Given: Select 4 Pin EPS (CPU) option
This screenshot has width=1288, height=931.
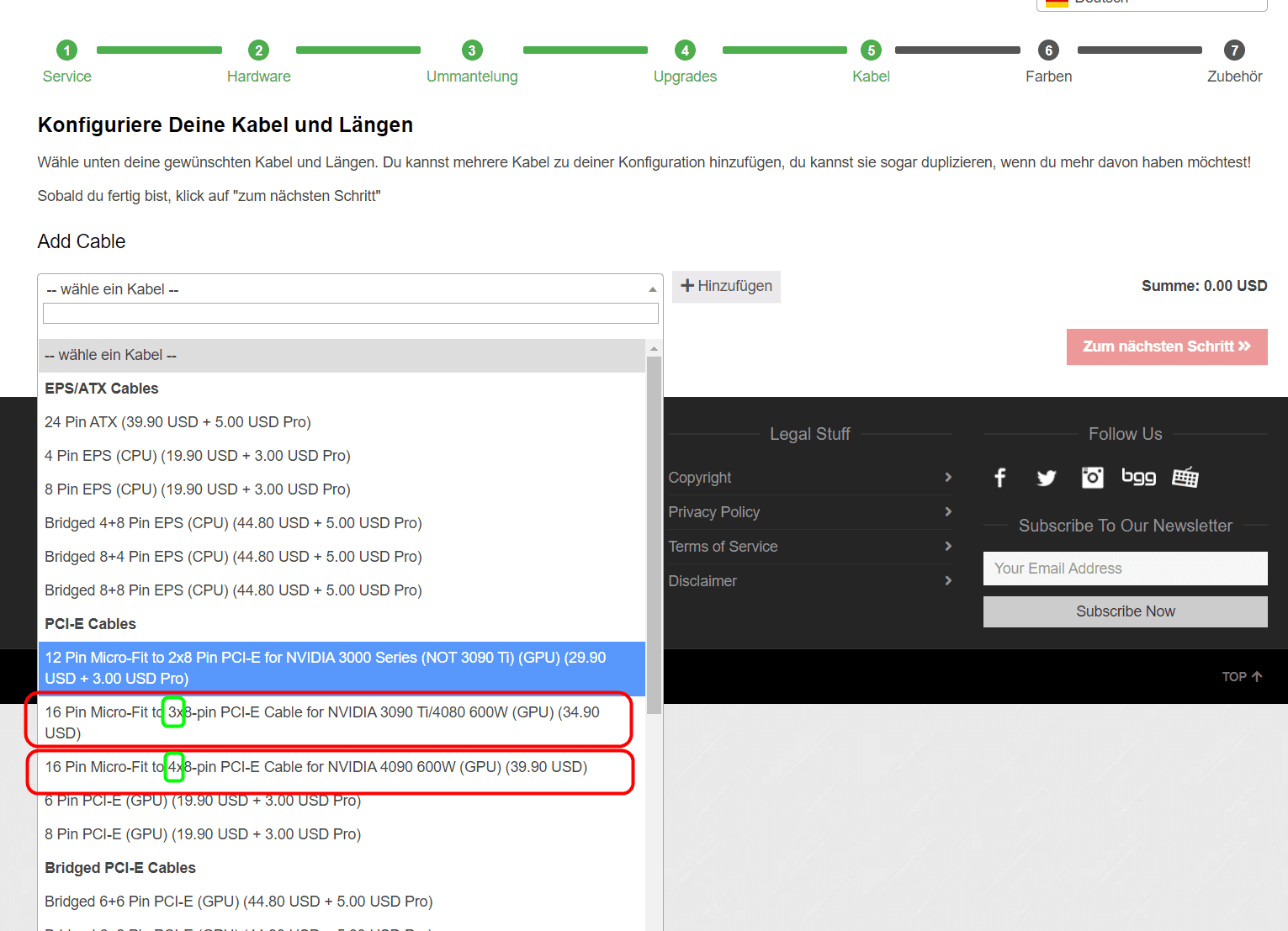Looking at the screenshot, I should (x=342, y=456).
